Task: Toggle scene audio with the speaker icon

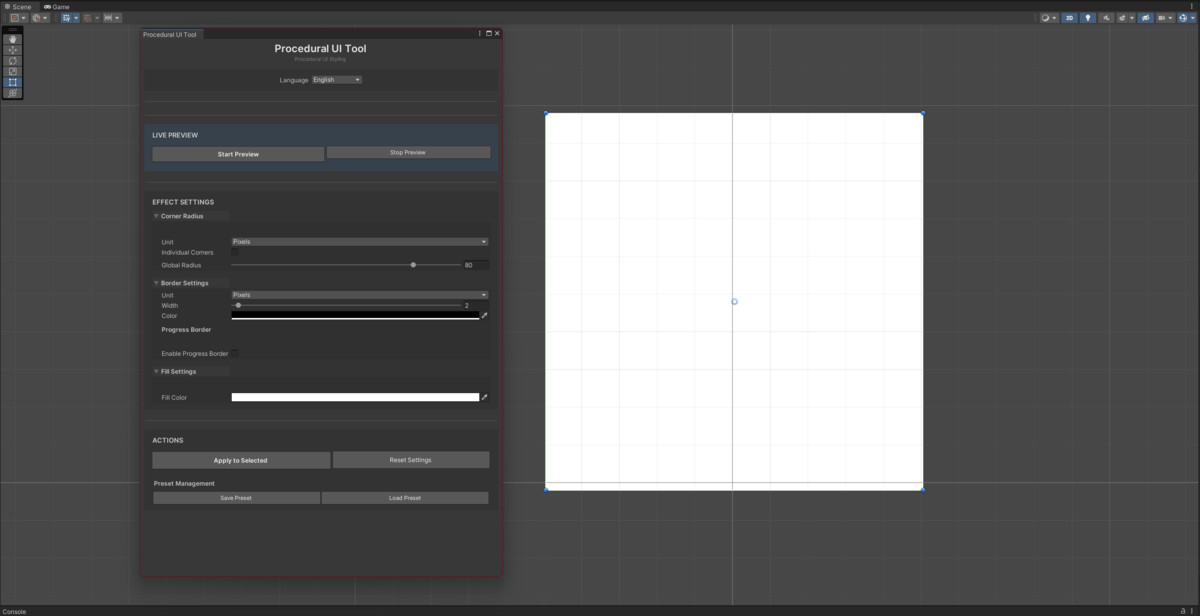Action: coord(1107,17)
